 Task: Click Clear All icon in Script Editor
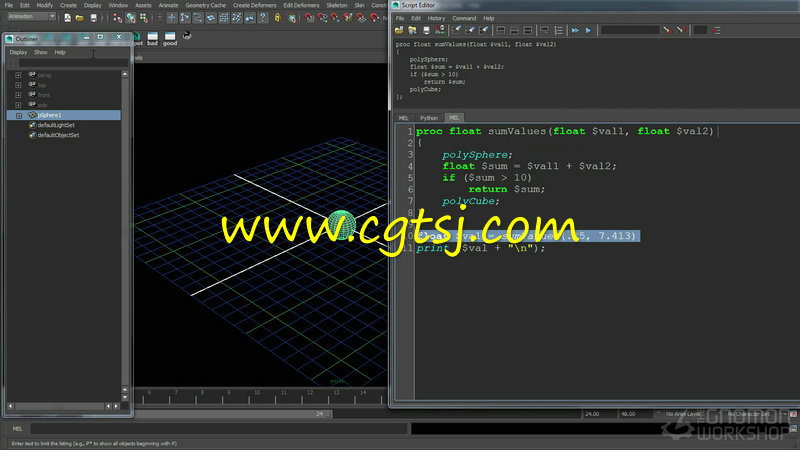(x=484, y=31)
